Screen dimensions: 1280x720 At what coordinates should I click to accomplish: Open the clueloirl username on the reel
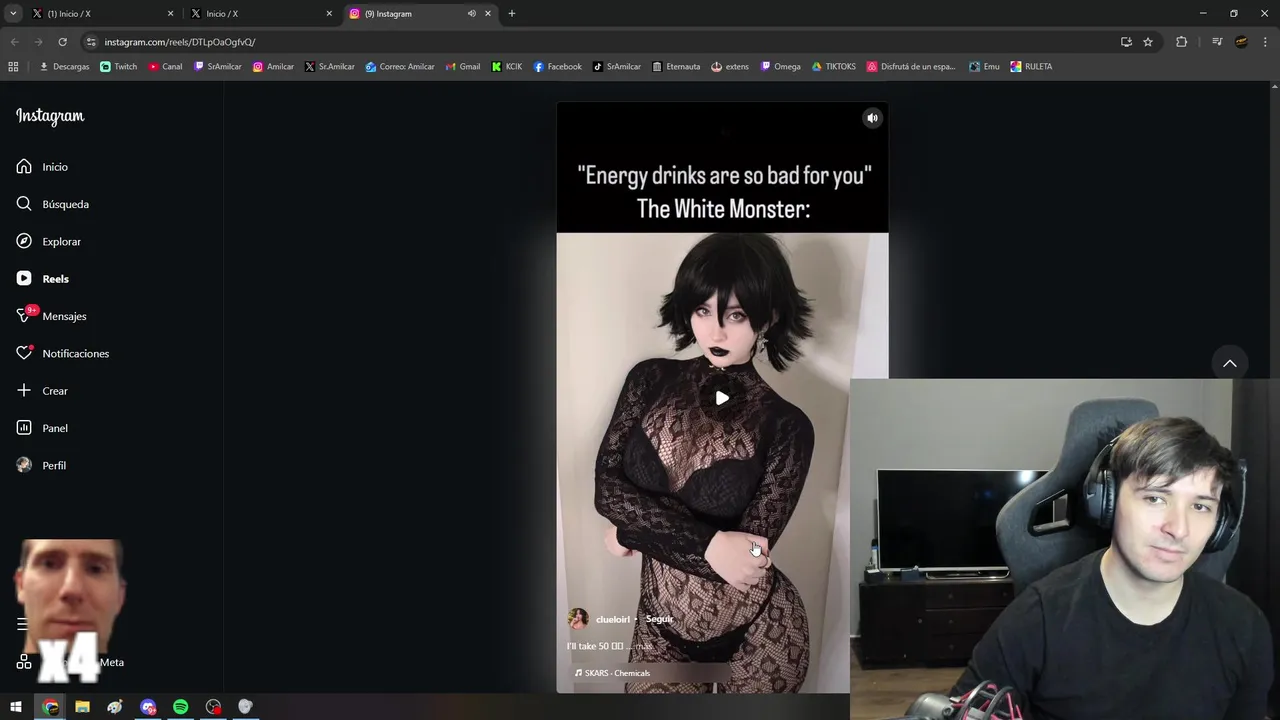(x=613, y=619)
